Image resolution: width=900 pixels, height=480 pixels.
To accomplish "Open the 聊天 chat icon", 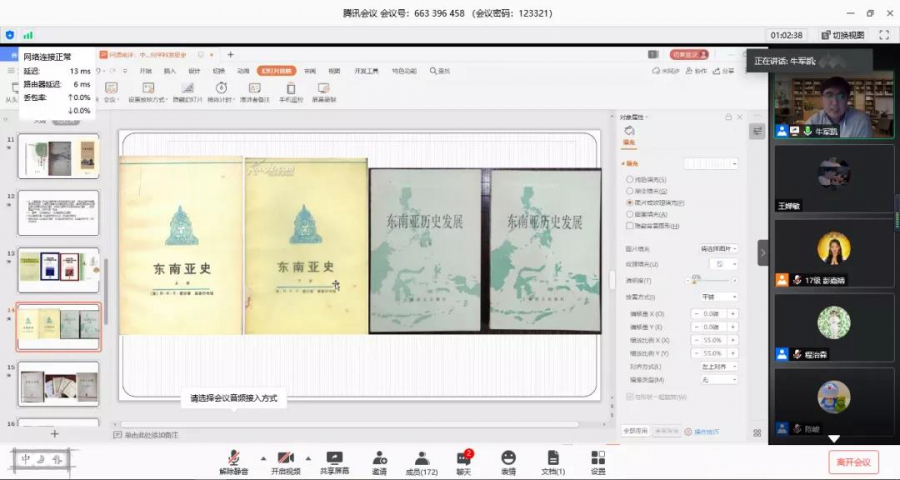I will [x=463, y=461].
